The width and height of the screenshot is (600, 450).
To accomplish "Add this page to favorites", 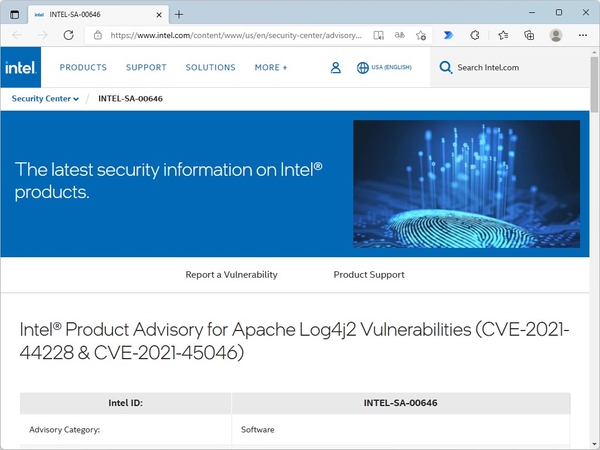I will point(421,35).
